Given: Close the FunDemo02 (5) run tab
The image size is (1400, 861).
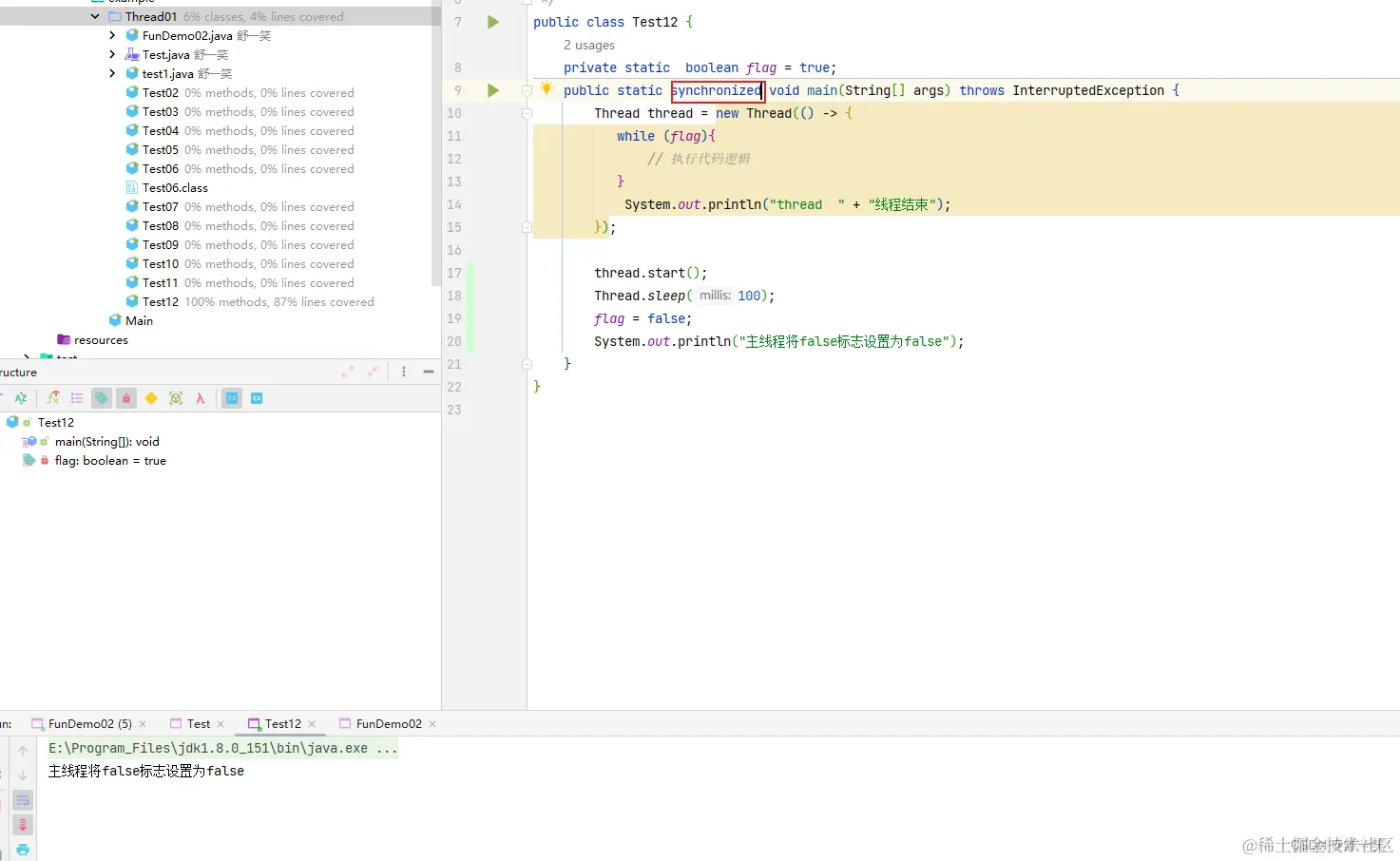Looking at the screenshot, I should click(143, 724).
